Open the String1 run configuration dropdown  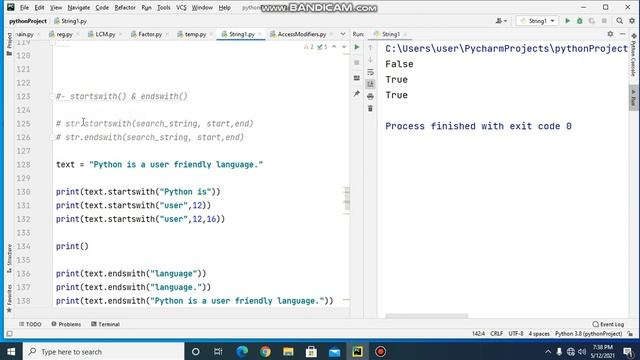538,21
